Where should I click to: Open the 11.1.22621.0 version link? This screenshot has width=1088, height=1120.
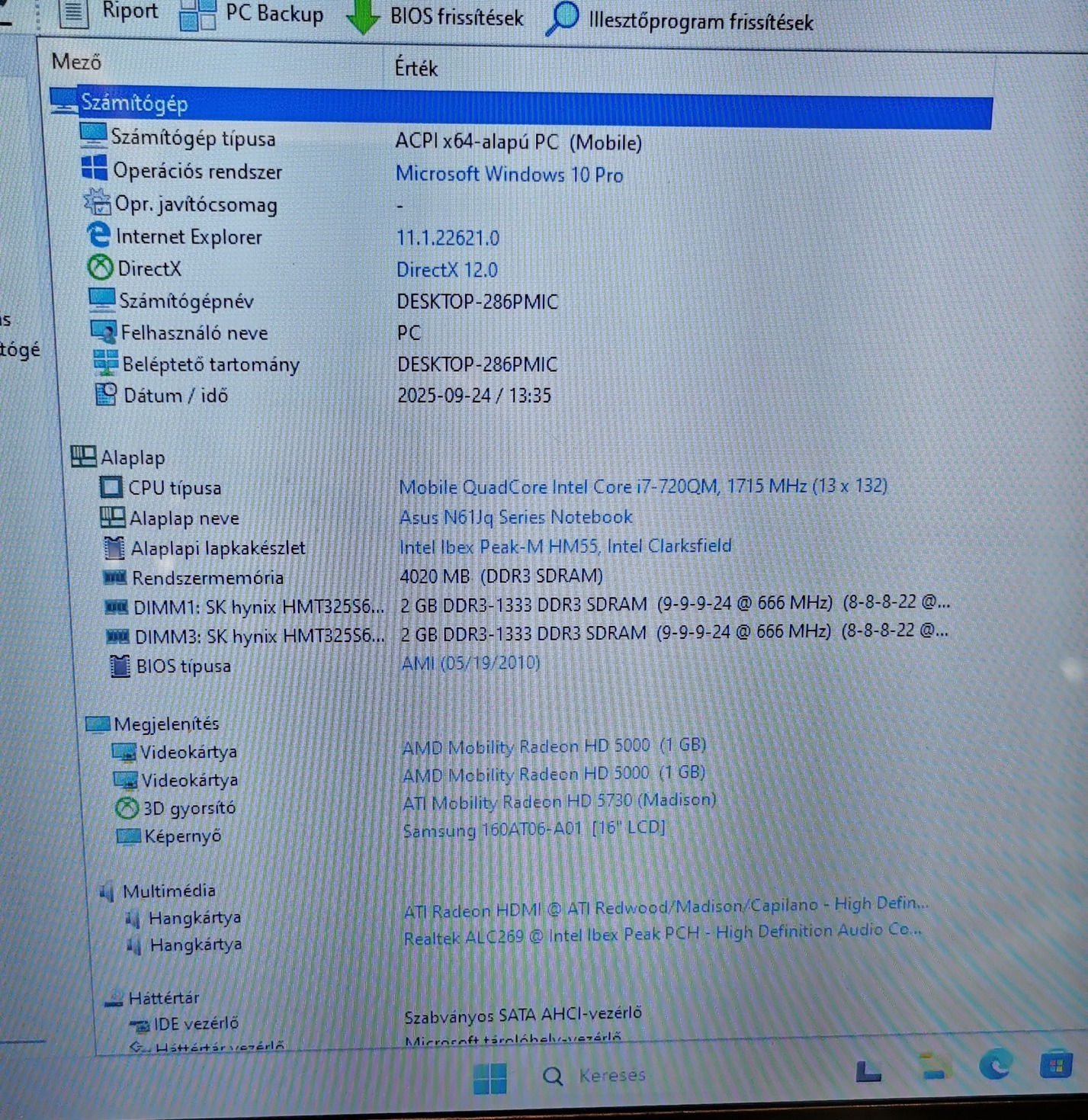[448, 238]
